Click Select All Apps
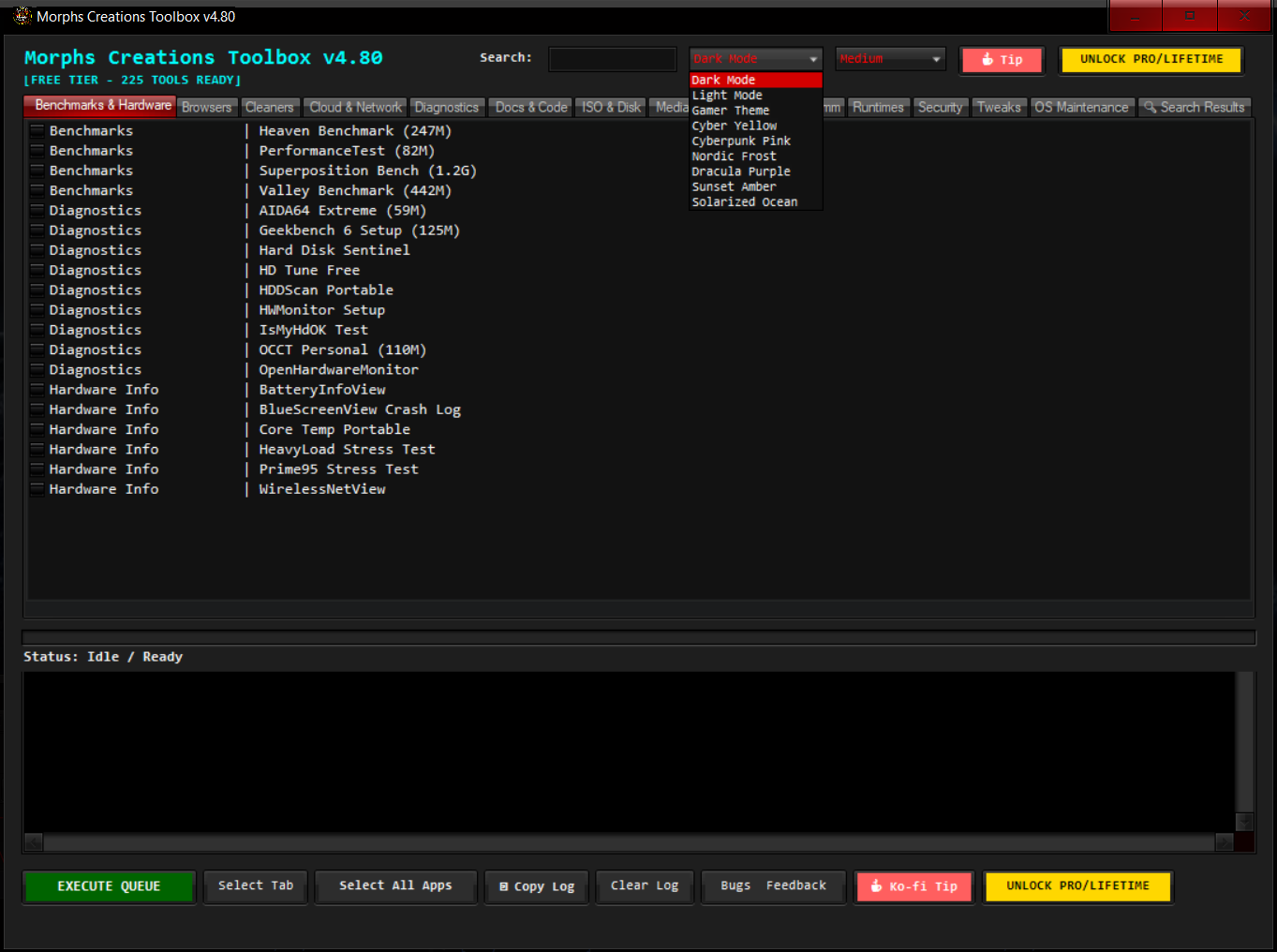The image size is (1277, 952). 395,885
